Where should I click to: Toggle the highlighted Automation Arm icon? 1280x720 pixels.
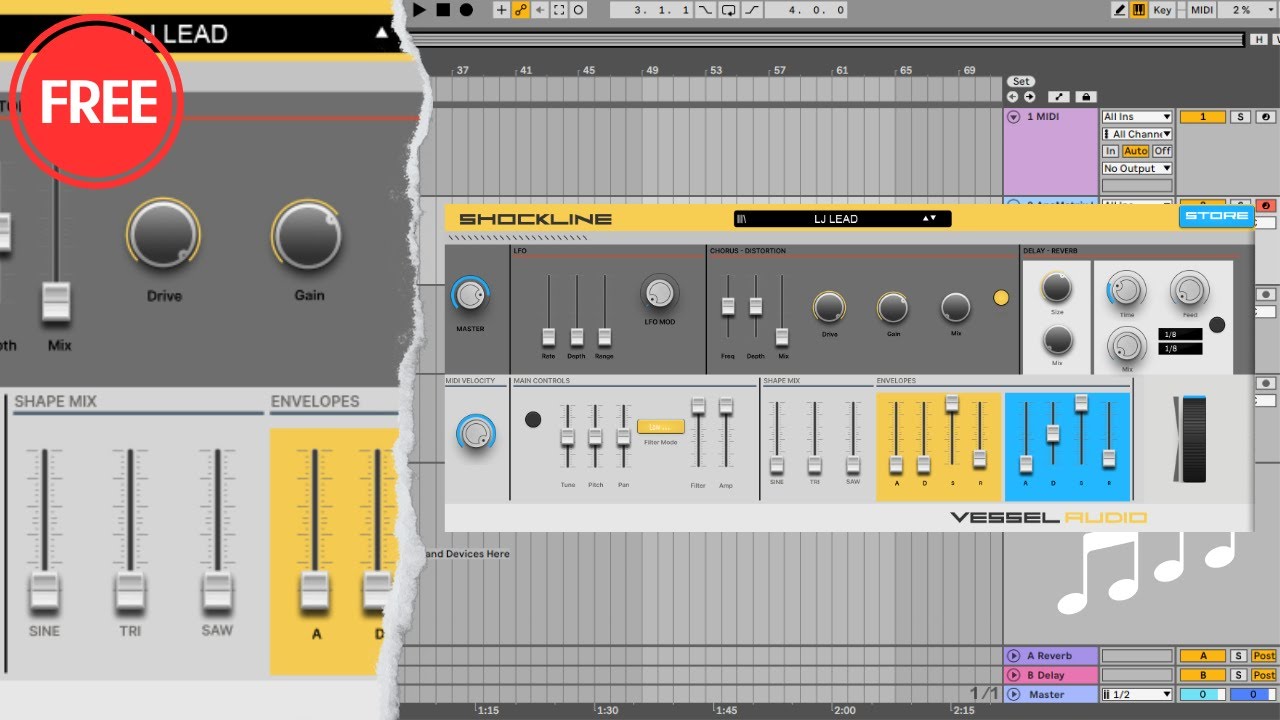[521, 10]
